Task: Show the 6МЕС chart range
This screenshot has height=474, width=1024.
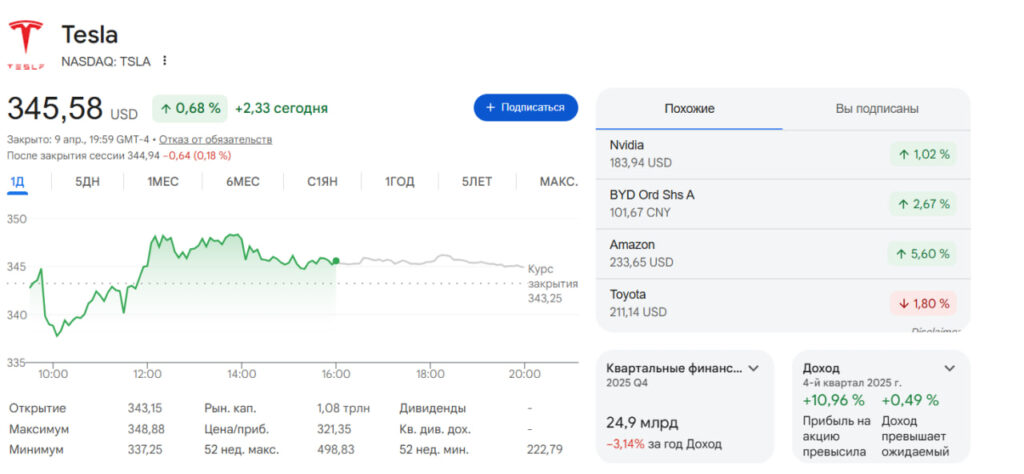Action: point(242,182)
